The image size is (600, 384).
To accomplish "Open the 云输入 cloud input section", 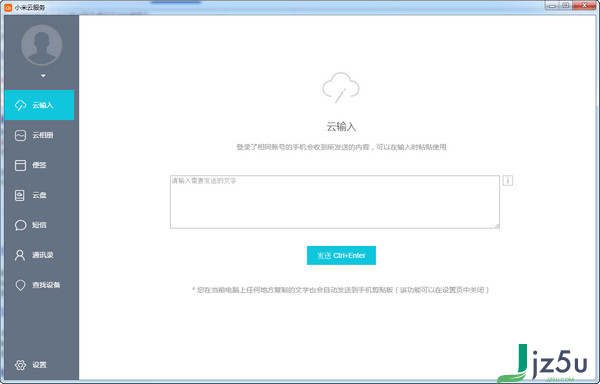I will (39, 105).
